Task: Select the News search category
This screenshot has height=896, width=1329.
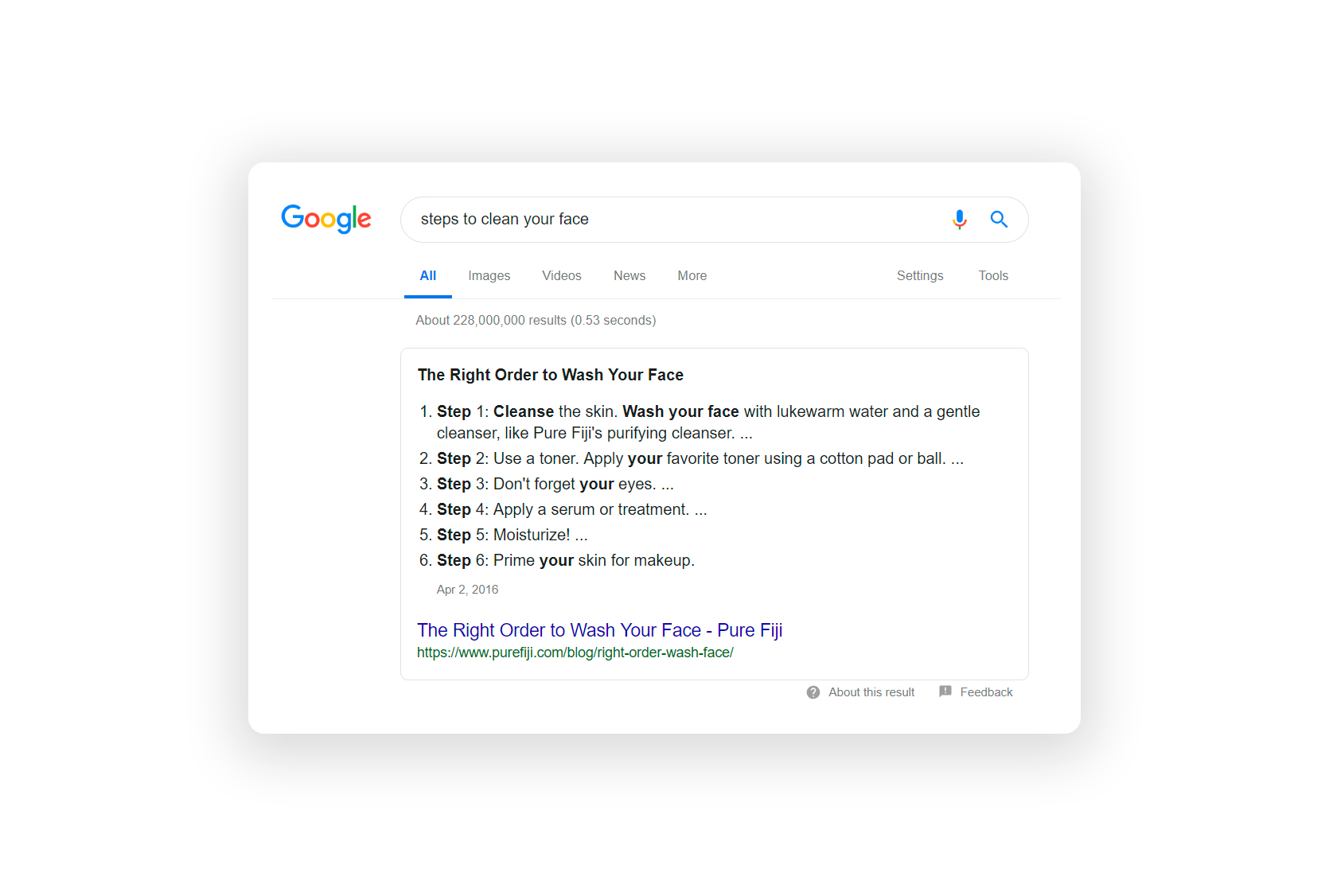Action: 629,275
